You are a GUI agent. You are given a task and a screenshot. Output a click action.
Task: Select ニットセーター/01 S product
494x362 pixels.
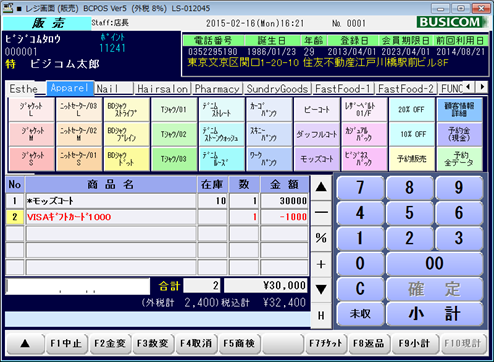tap(79, 159)
